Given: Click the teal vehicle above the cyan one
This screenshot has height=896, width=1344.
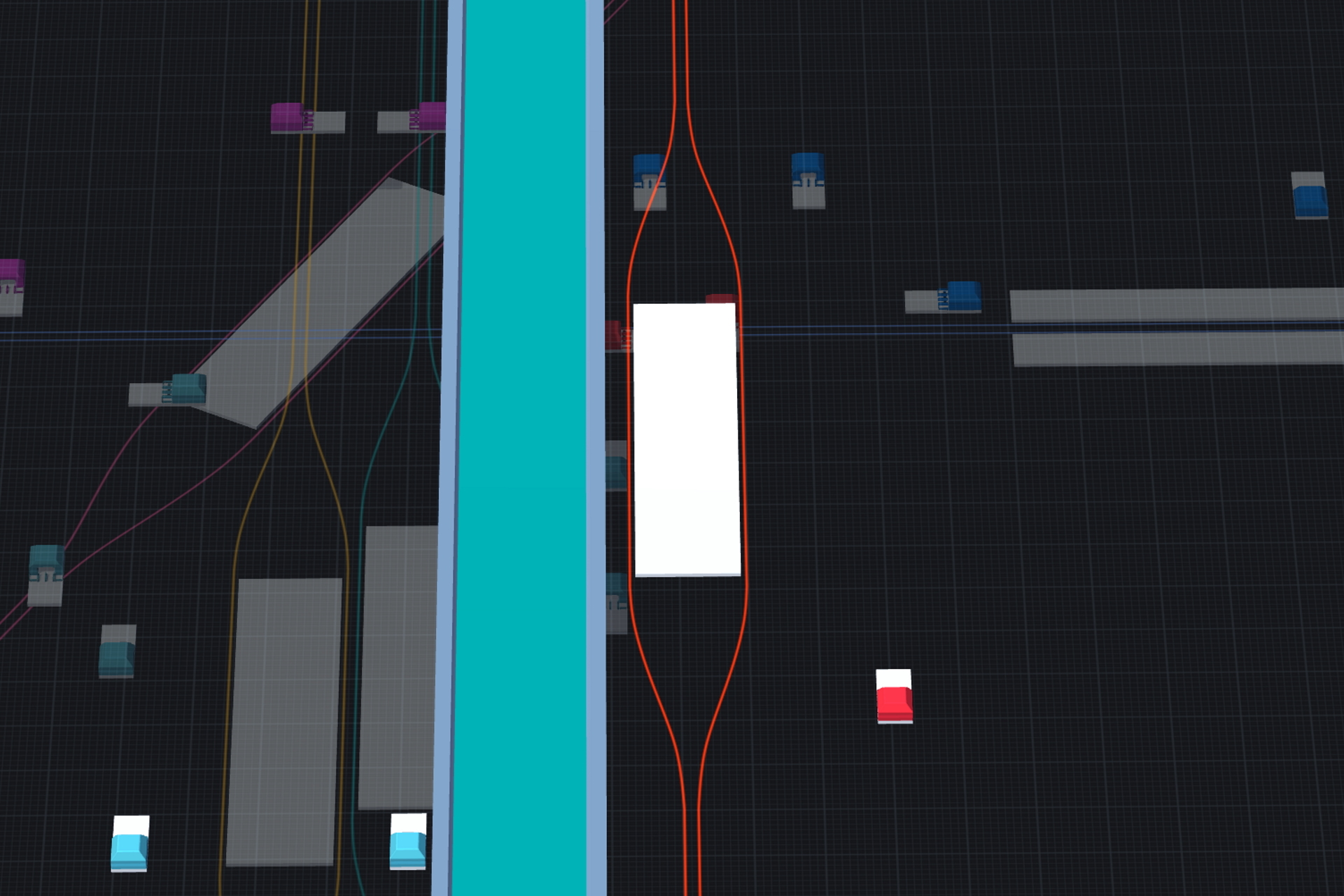Looking at the screenshot, I should point(116,658).
